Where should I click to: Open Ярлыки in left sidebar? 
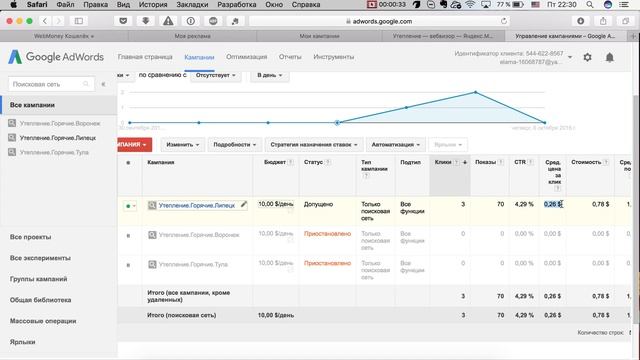pyautogui.click(x=22, y=342)
